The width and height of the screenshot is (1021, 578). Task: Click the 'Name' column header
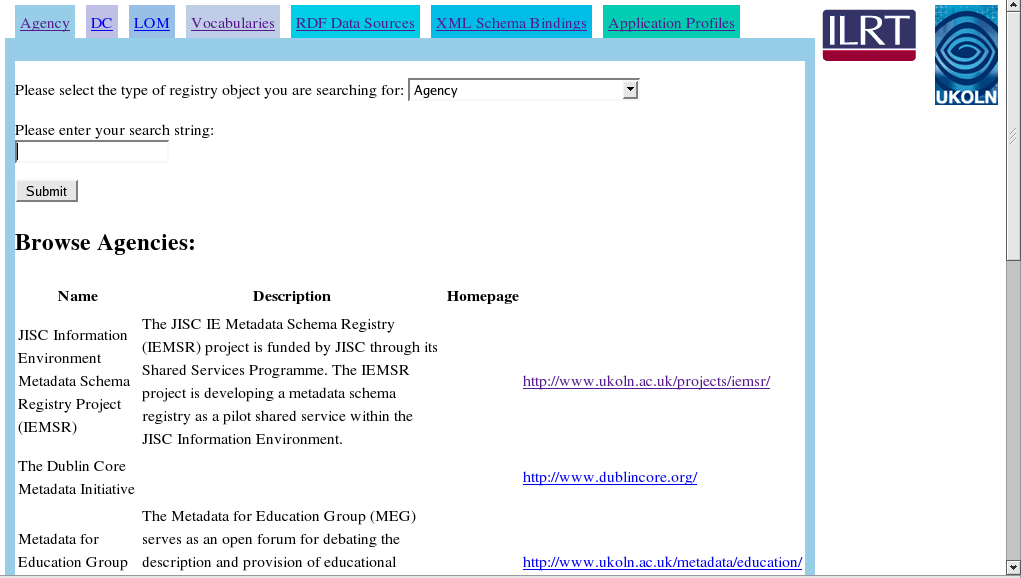tap(77, 296)
